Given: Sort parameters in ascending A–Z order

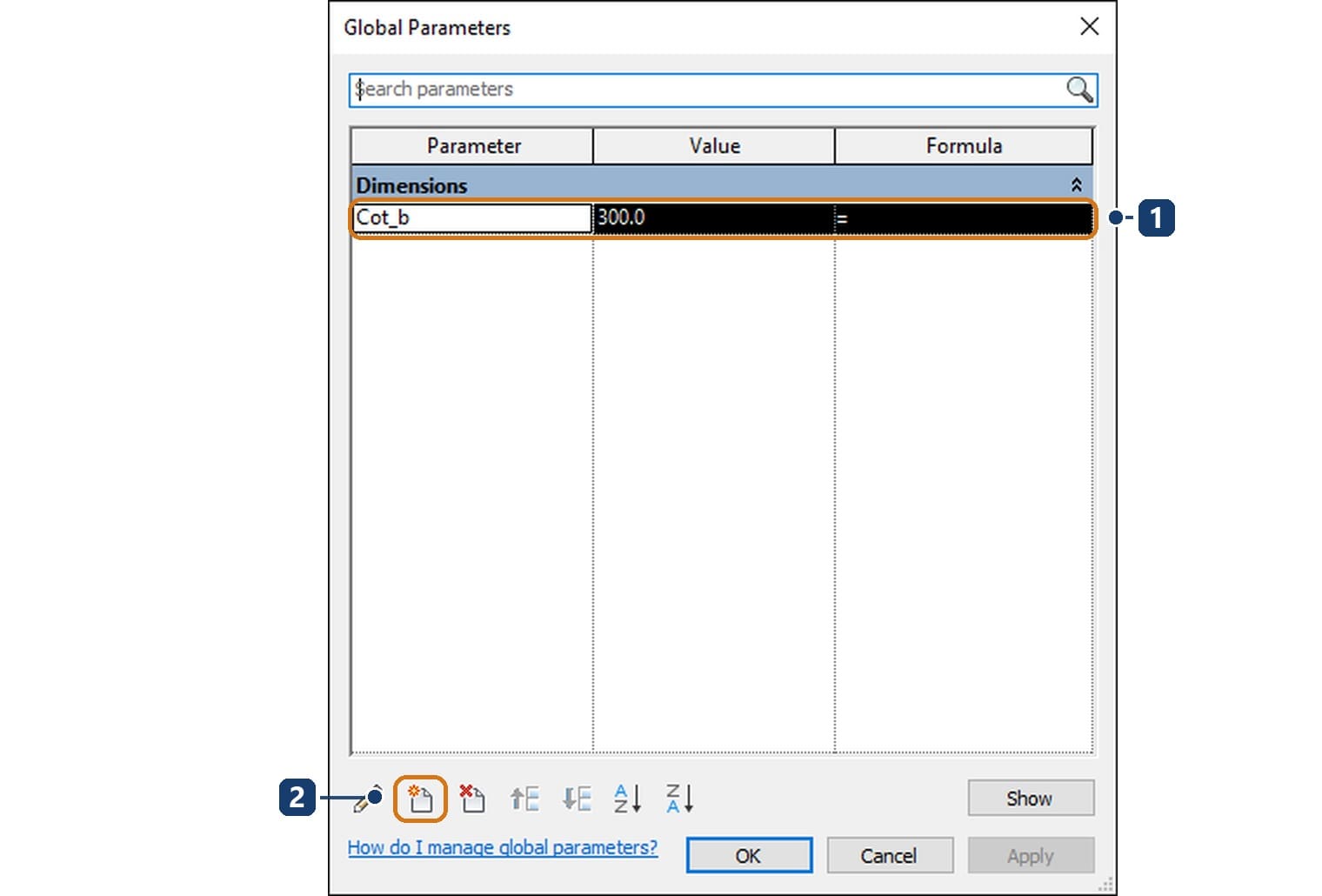Looking at the screenshot, I should pyautogui.click(x=628, y=799).
